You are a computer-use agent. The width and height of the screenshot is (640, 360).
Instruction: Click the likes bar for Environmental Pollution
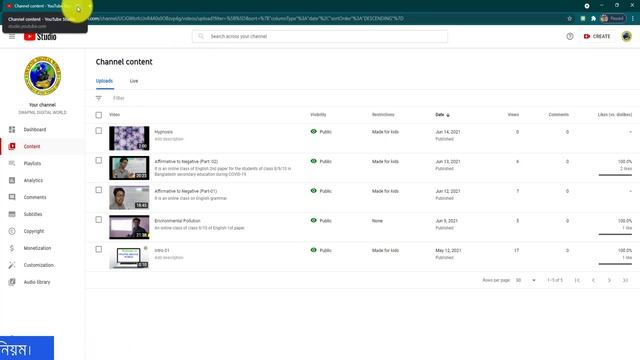click(x=615, y=234)
